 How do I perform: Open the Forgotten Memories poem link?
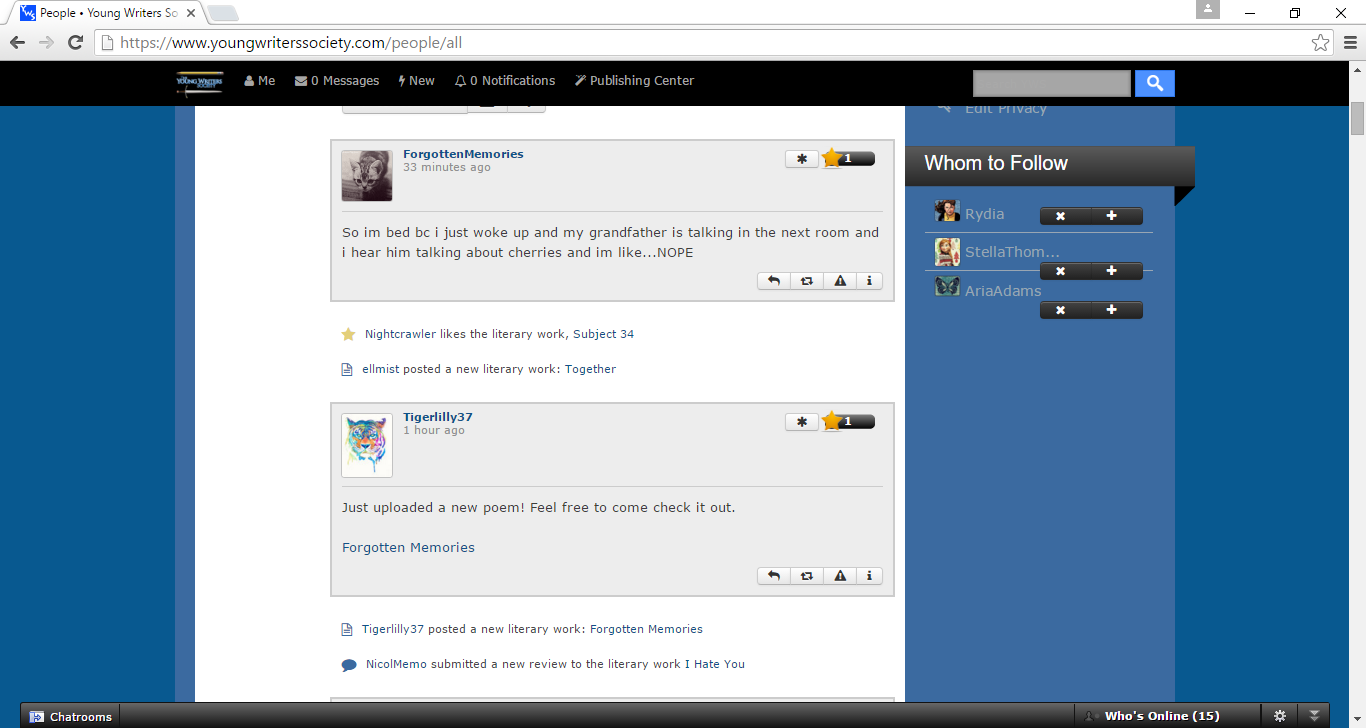point(408,548)
